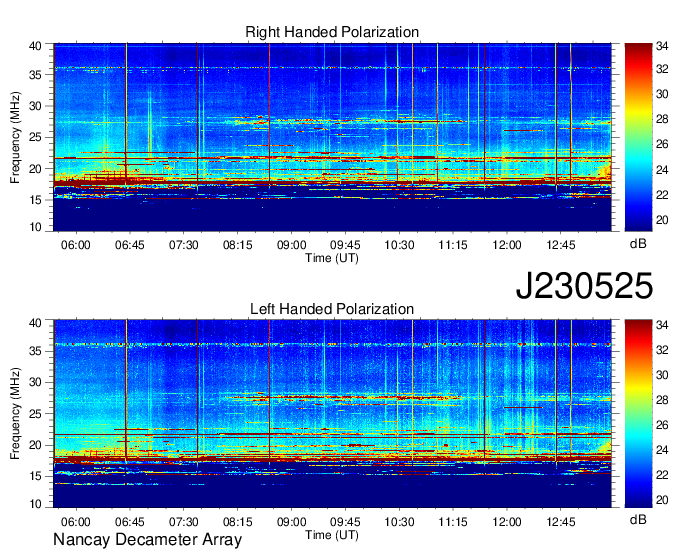Click the 06:45 time tick under Right Handed plot
Screen dimensions: 680x552
point(129,245)
